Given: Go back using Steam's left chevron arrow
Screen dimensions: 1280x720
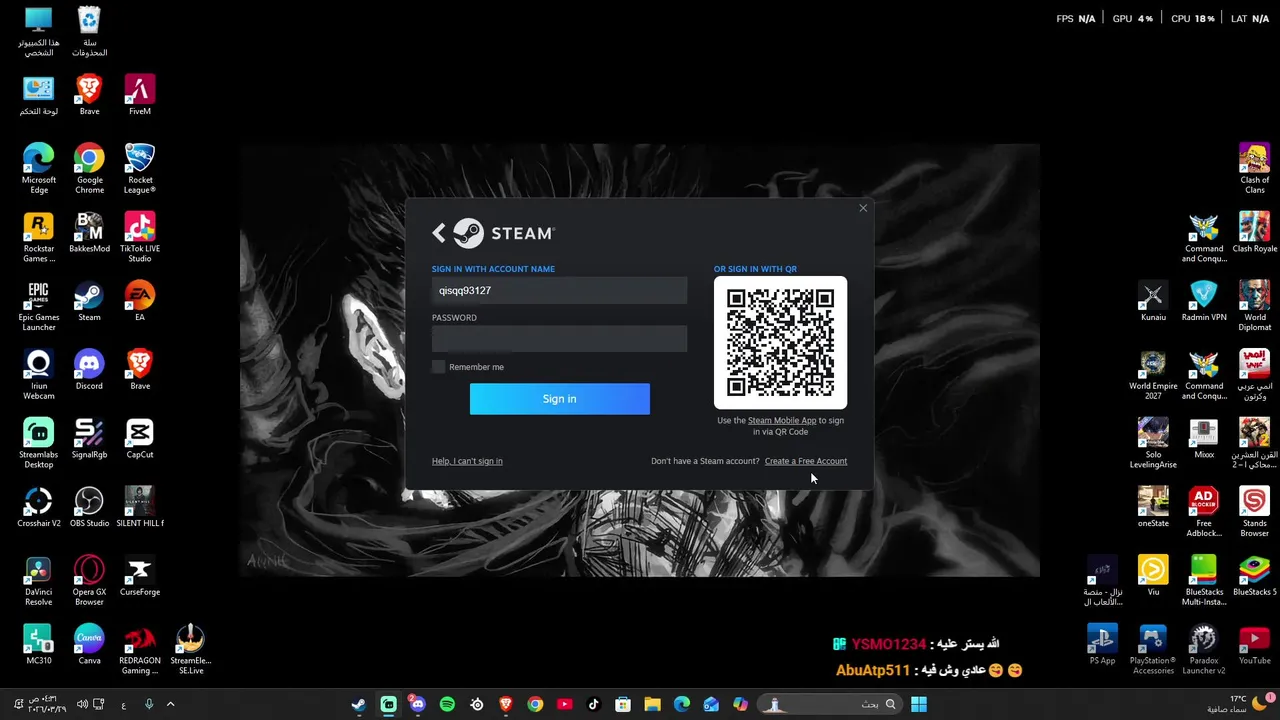Looking at the screenshot, I should point(439,233).
